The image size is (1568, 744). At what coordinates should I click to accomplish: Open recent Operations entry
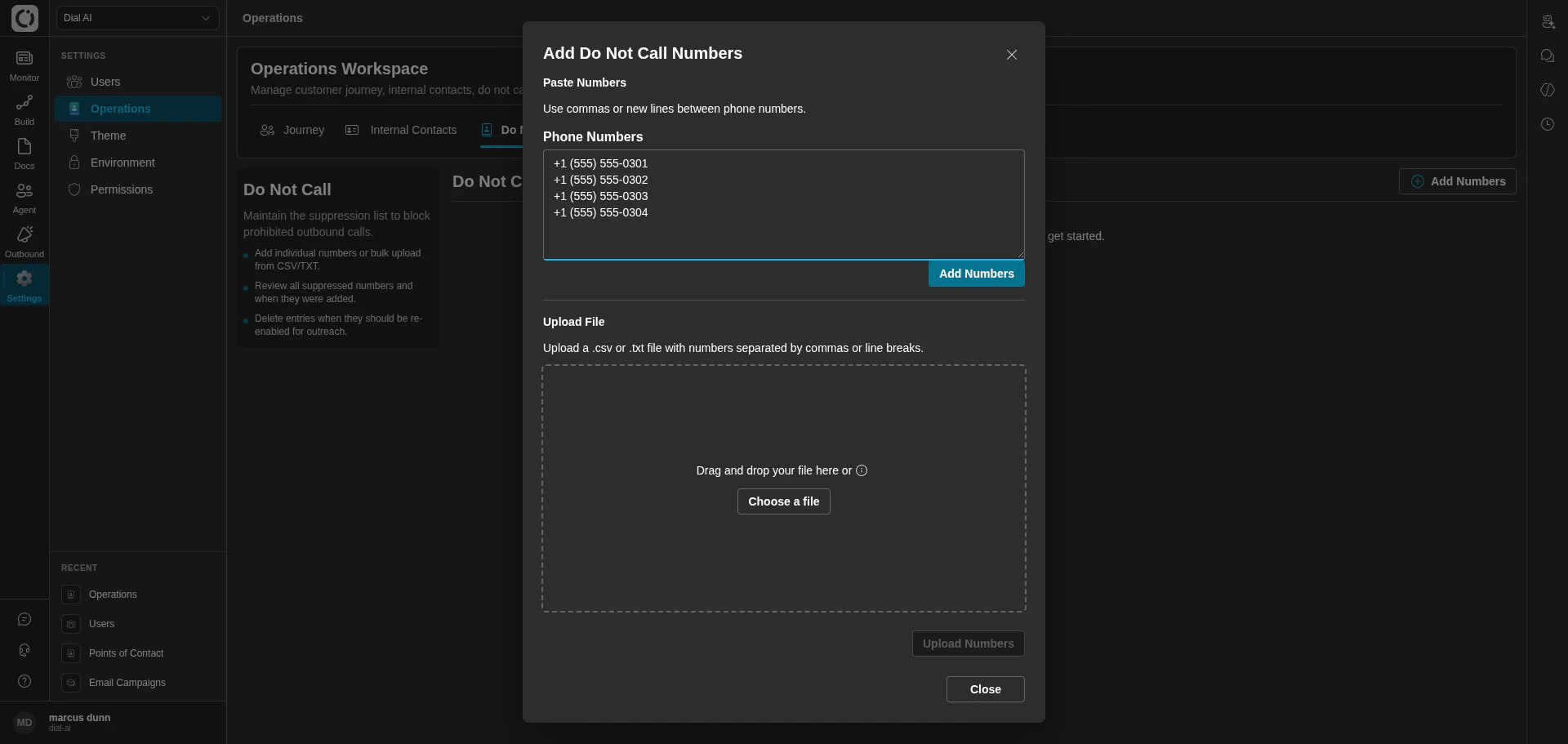(x=138, y=595)
